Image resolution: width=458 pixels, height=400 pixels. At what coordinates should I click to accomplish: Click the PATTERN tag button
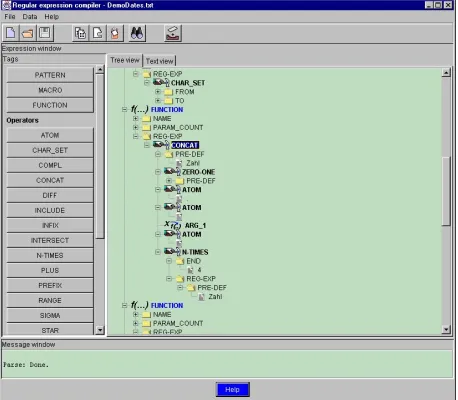[50, 75]
